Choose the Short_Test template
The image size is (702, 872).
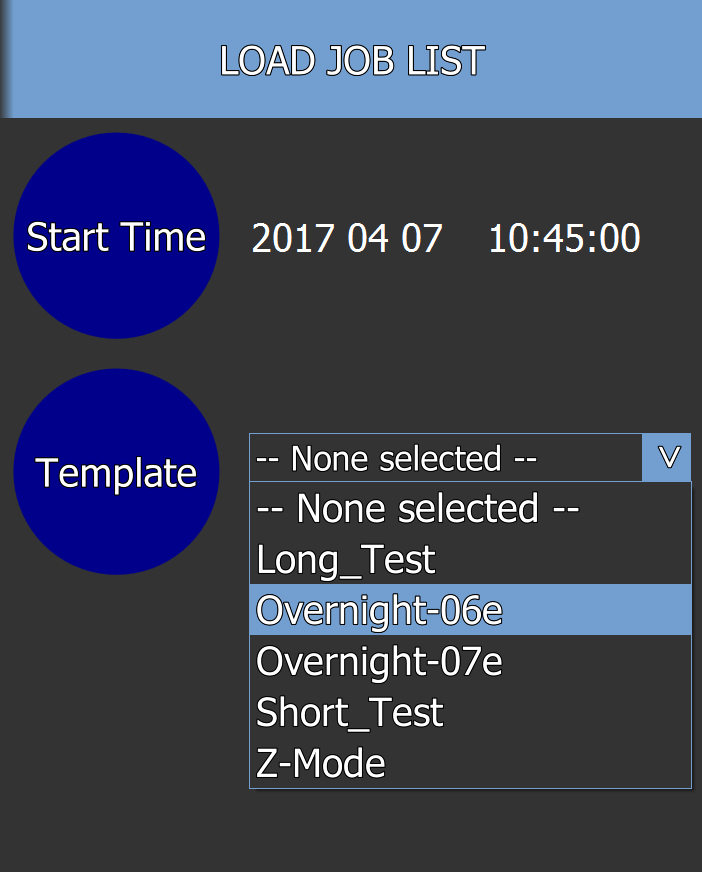[x=471, y=712]
